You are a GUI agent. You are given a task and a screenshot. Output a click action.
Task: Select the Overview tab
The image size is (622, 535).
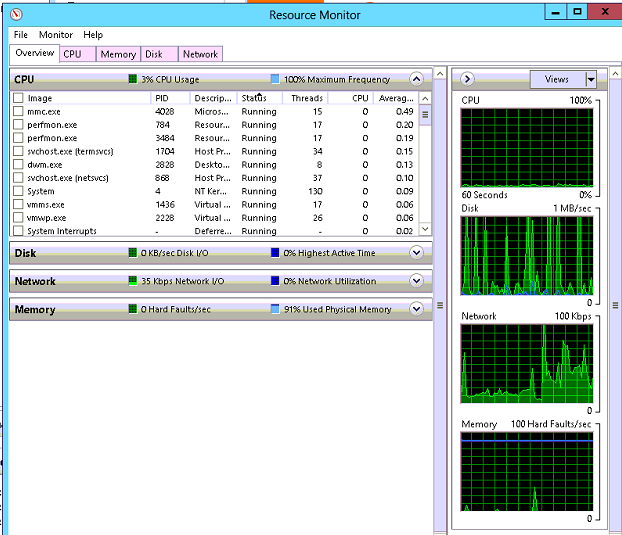click(35, 53)
